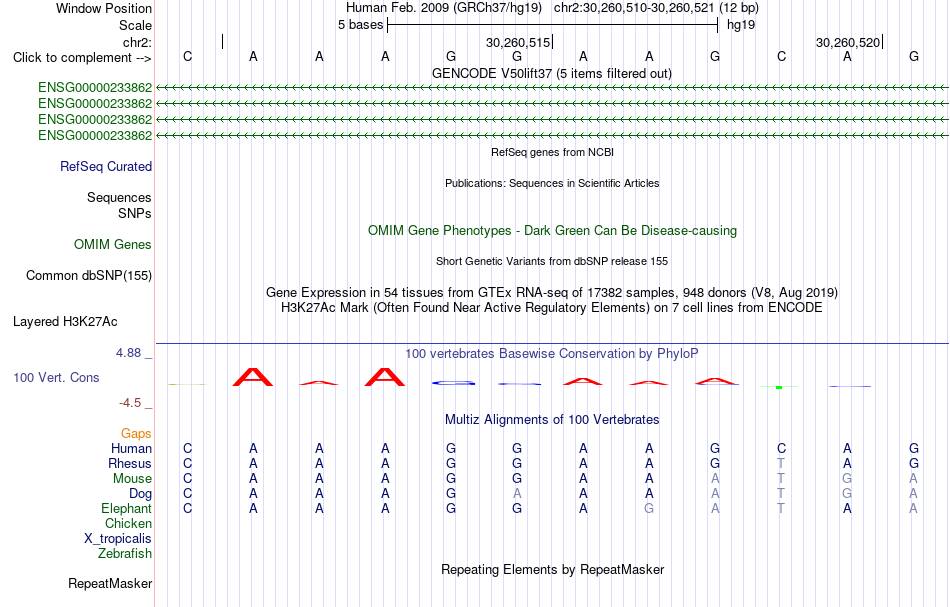The height and width of the screenshot is (607, 950).
Task: Open the 100 Vert. Cons track label
Action: pyautogui.click(x=56, y=377)
